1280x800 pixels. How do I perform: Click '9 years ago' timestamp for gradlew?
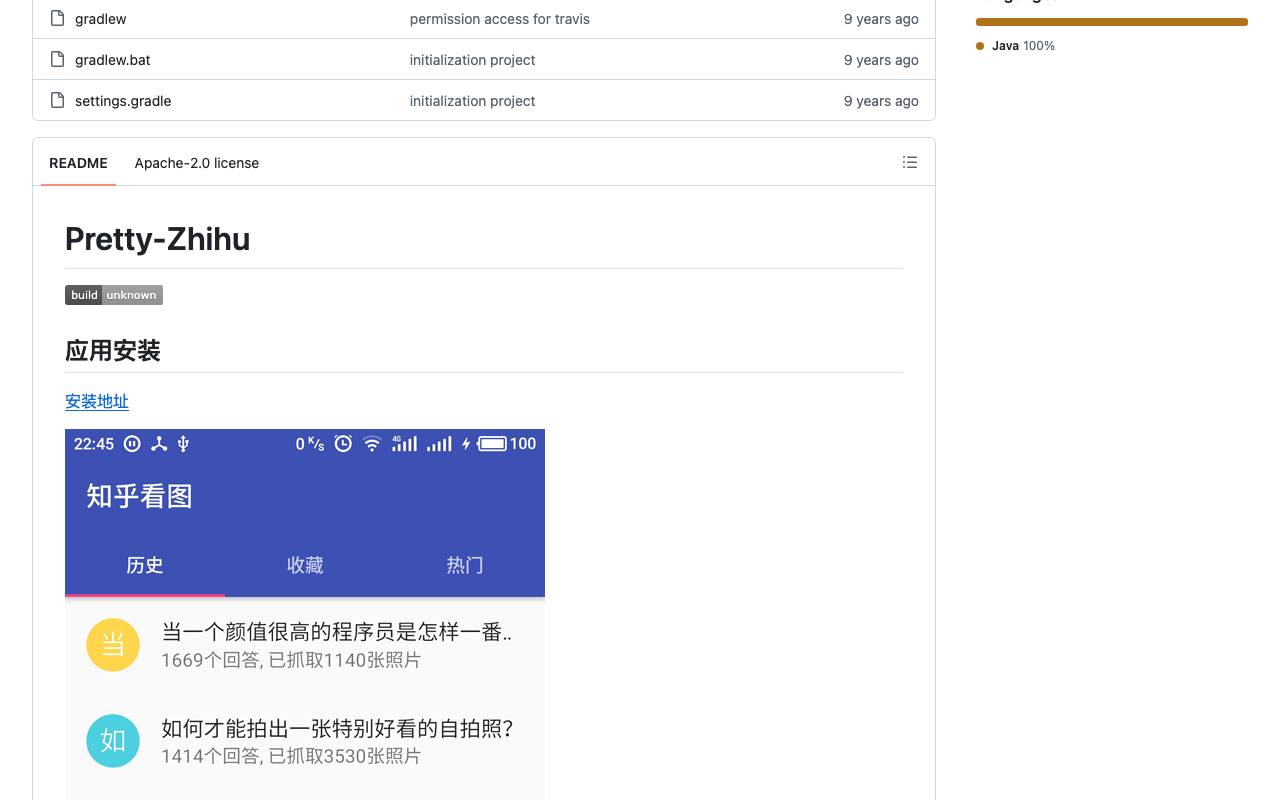click(881, 19)
